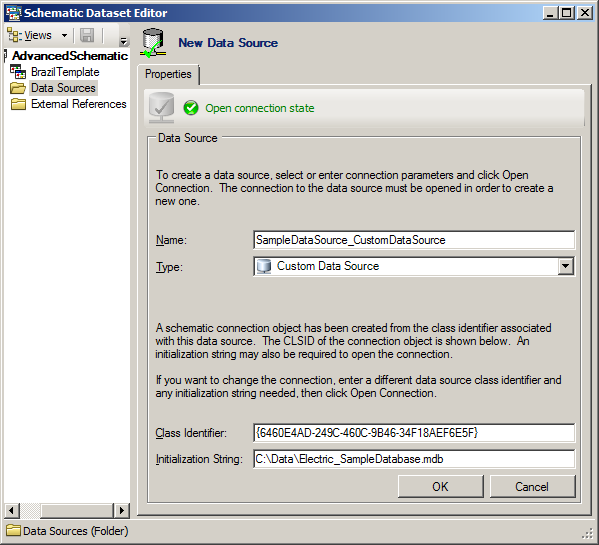The height and width of the screenshot is (545, 599).
Task: Click the grey connection database icon
Action: click(162, 108)
